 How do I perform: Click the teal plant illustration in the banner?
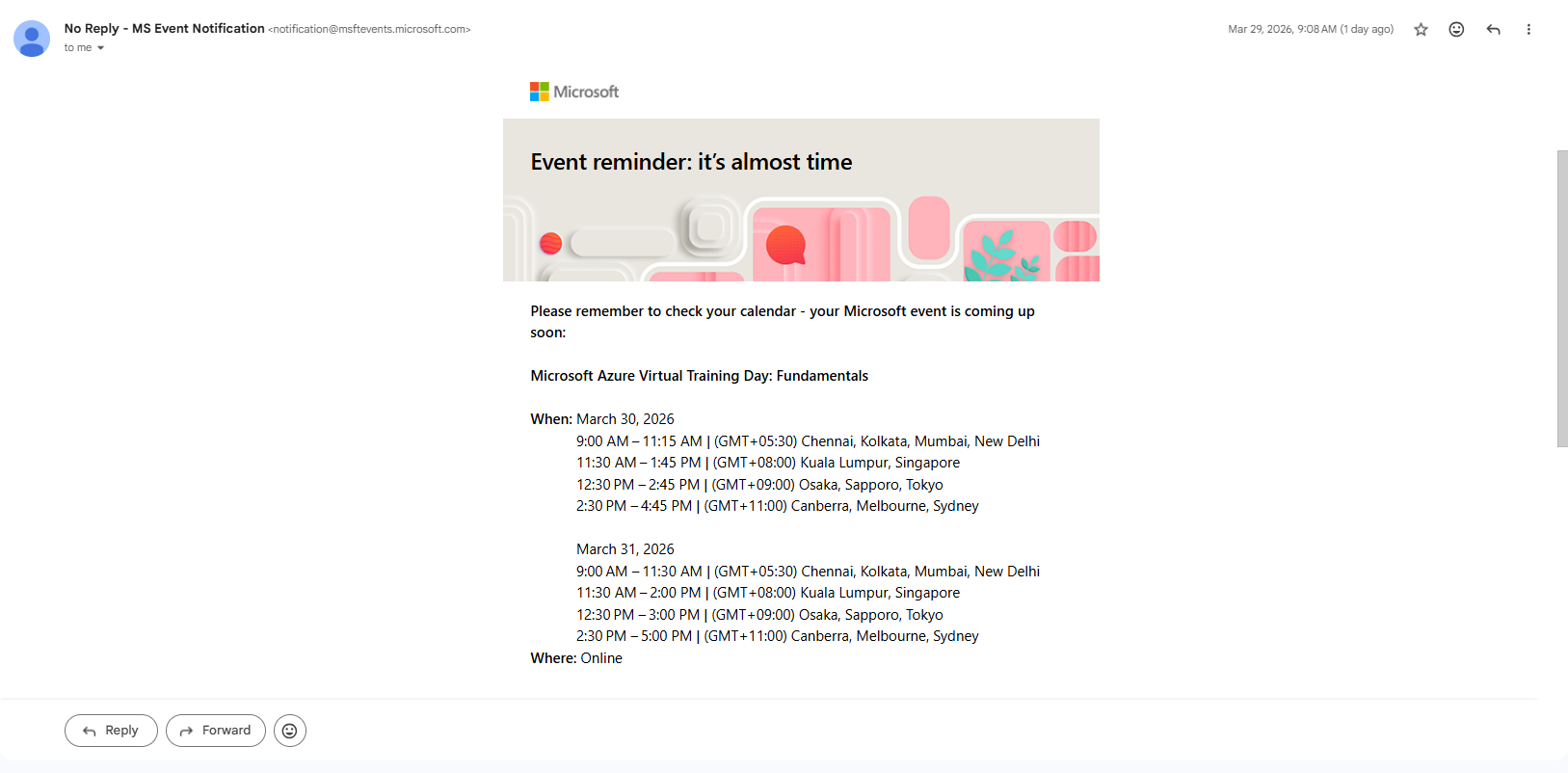click(x=1005, y=255)
